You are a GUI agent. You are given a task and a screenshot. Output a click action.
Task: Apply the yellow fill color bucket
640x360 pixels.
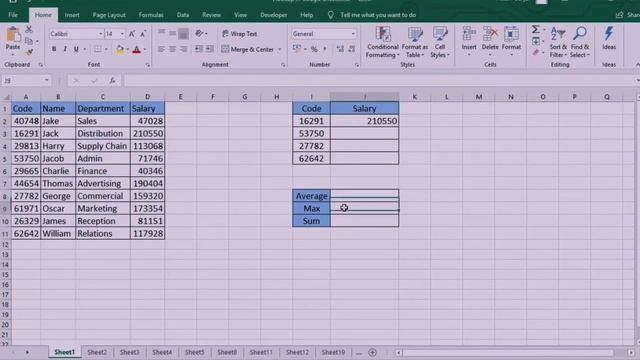(x=120, y=50)
